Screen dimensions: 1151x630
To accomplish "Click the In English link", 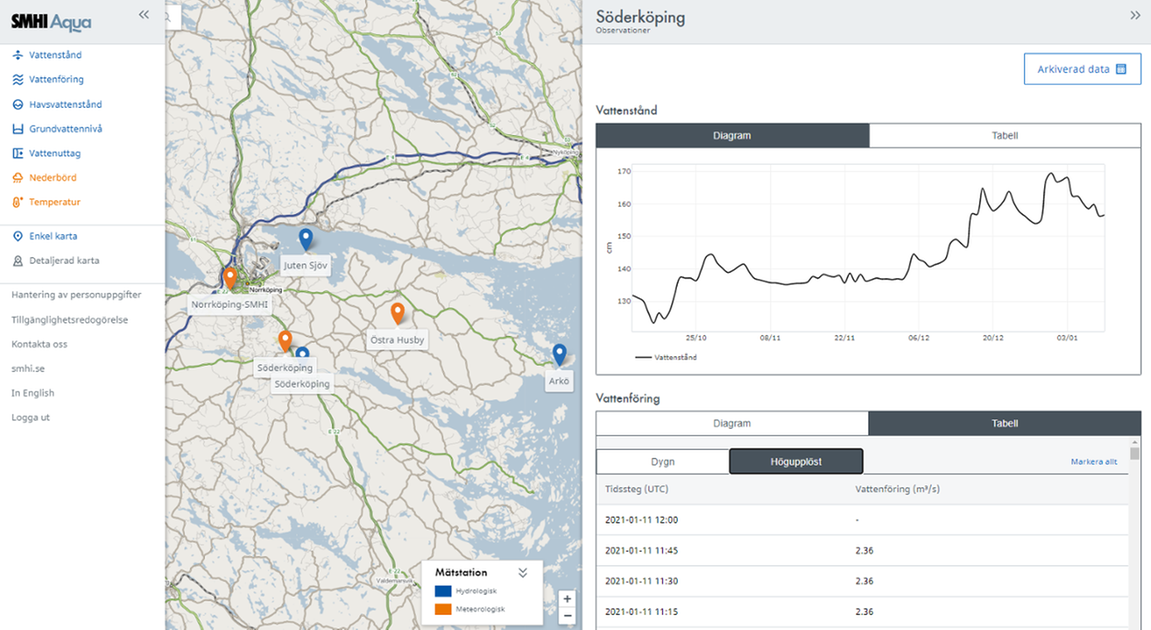I will pyautogui.click(x=35, y=392).
